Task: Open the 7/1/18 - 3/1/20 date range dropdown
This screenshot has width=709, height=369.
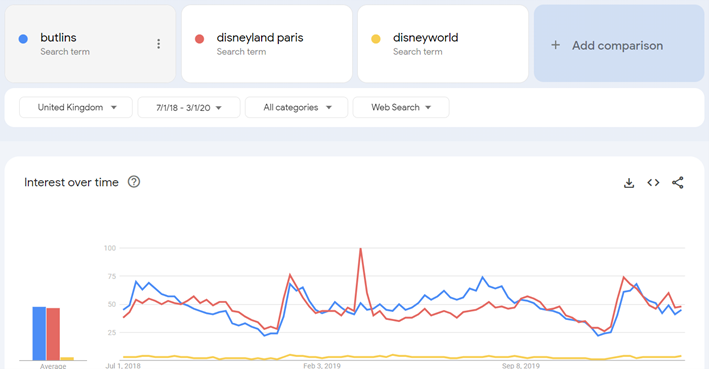Action: click(189, 107)
